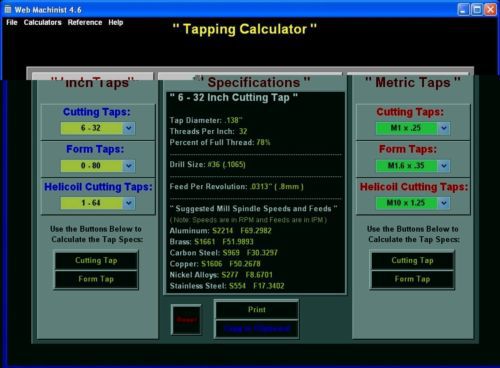500x368 pixels.
Task: Open the Reference menu
Action: coord(85,22)
